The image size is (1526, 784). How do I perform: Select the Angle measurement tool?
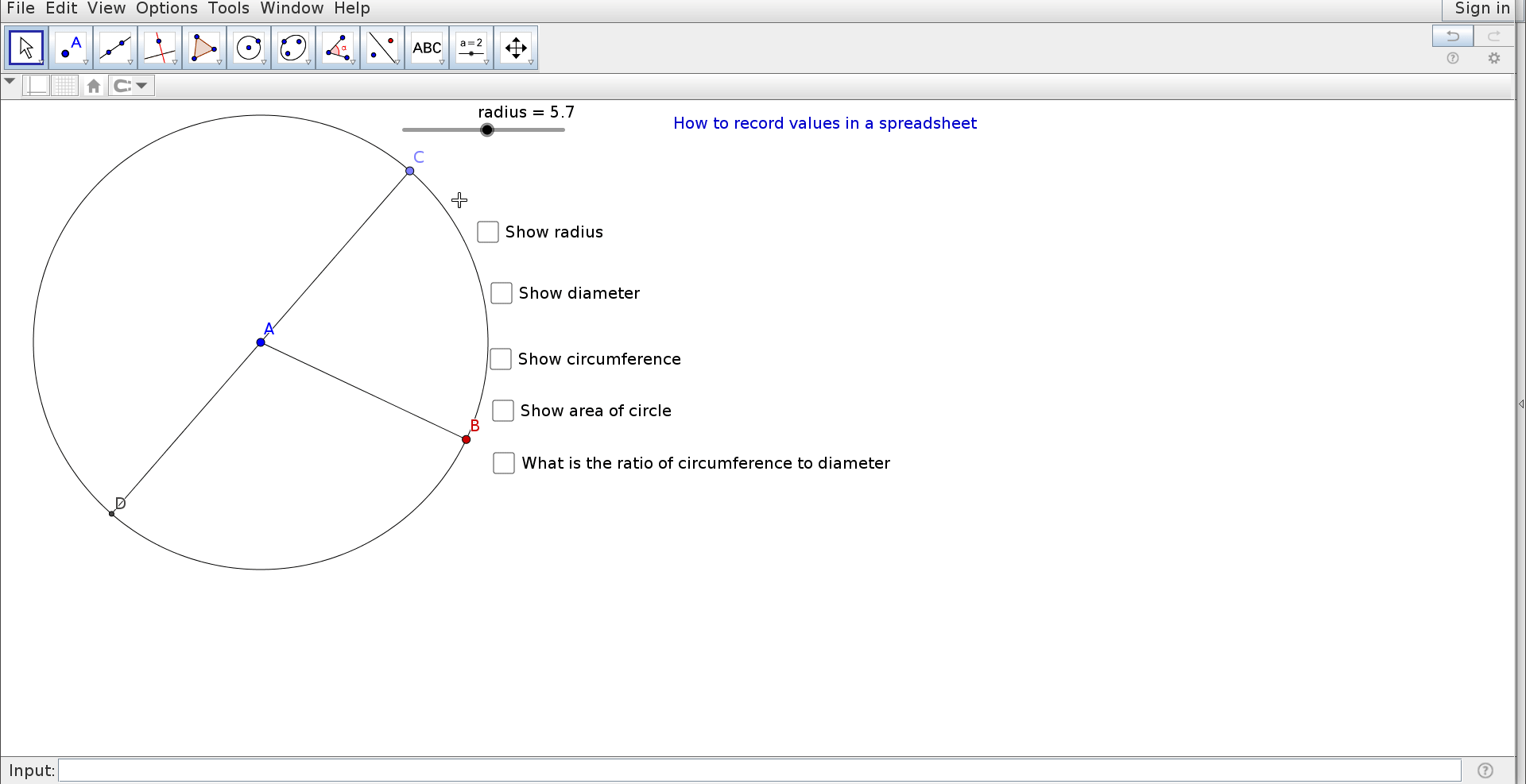tap(338, 48)
